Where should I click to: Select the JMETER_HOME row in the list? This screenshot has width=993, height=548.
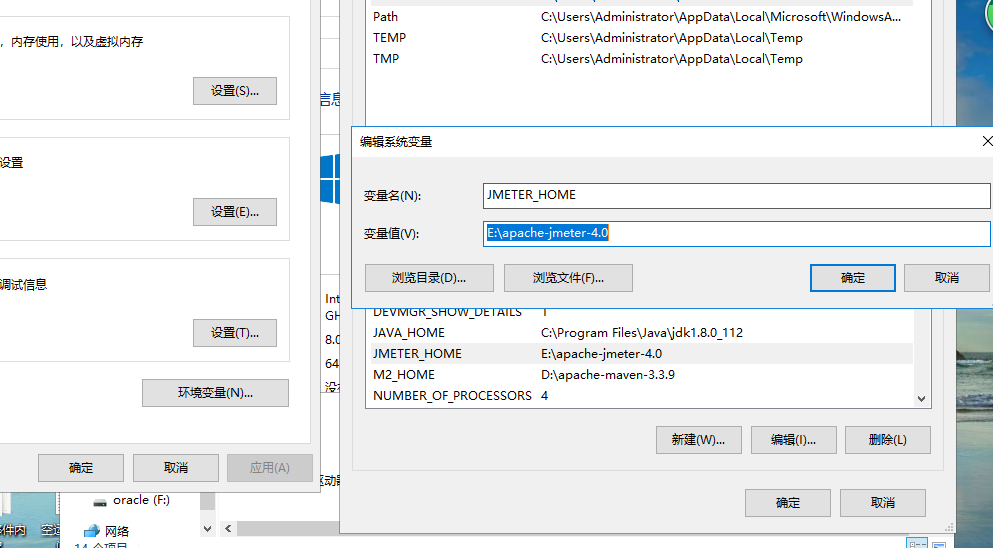pos(641,354)
